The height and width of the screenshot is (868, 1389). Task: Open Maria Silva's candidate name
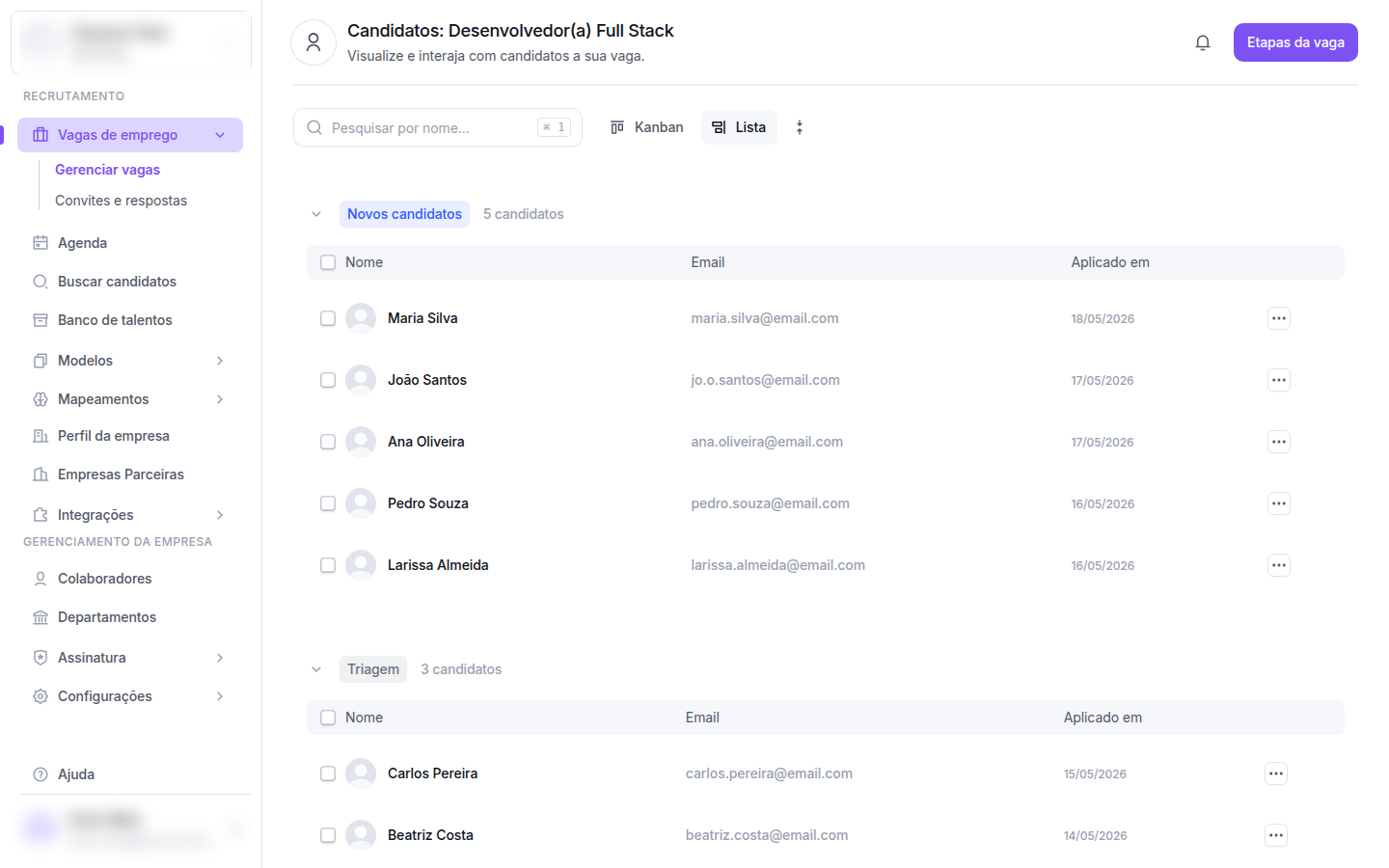click(x=422, y=318)
